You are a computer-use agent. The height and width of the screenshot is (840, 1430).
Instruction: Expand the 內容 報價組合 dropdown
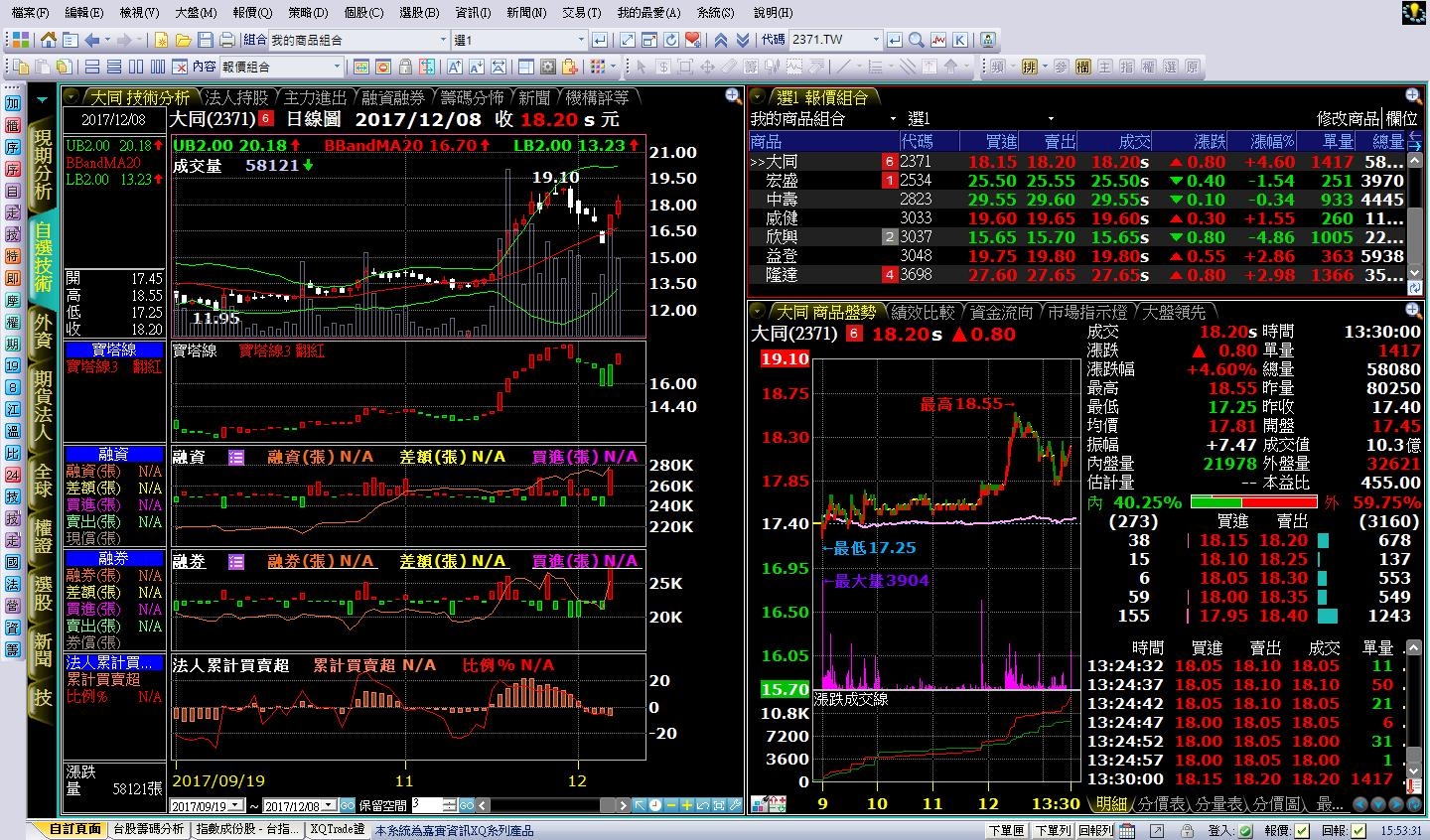tap(337, 67)
